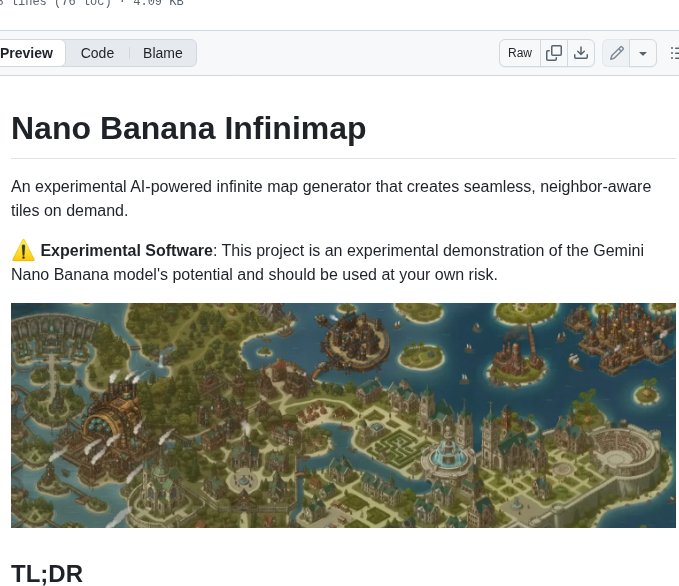Viewport: 679px width, 586px height.
Task: Open the Blame view tab
Action: 163,53
